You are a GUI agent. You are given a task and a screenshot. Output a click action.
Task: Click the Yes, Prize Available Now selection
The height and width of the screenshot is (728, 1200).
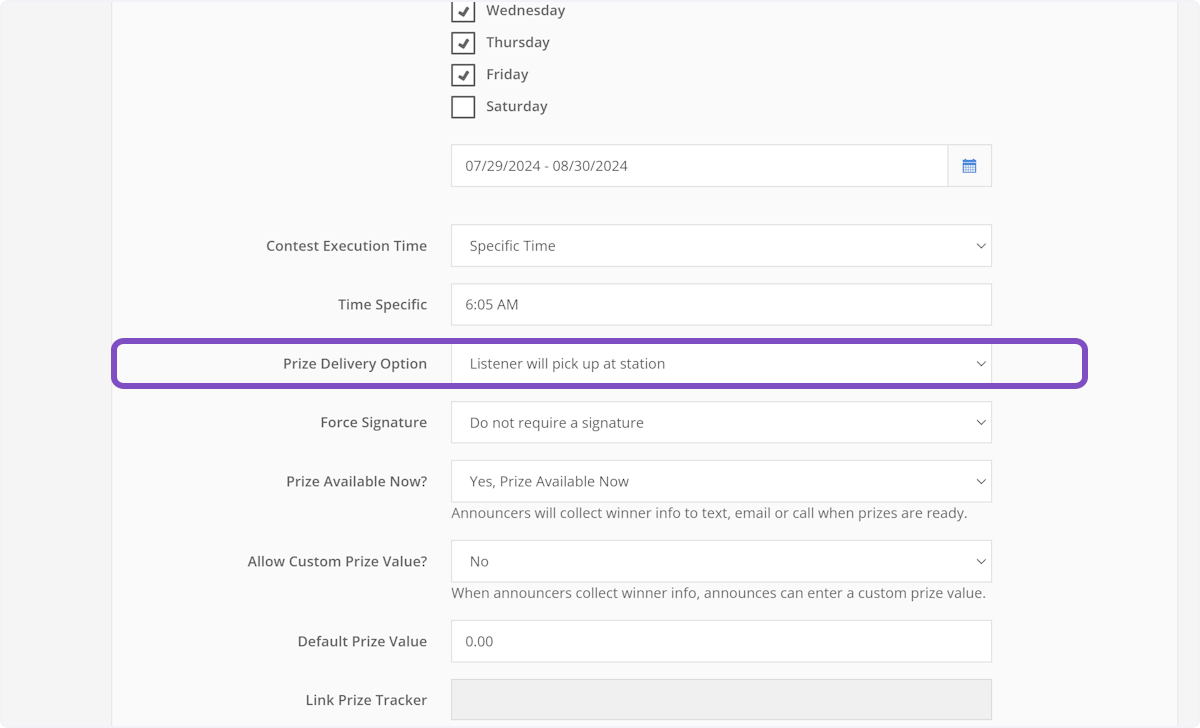click(549, 481)
